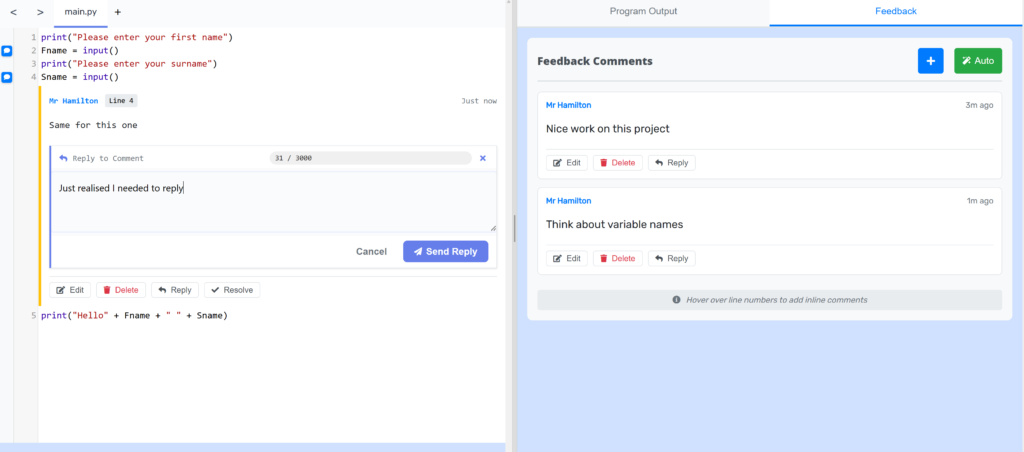Screen dimensions: 1024x452
Task: Close the reply box with the X icon
Action: pos(483,158)
